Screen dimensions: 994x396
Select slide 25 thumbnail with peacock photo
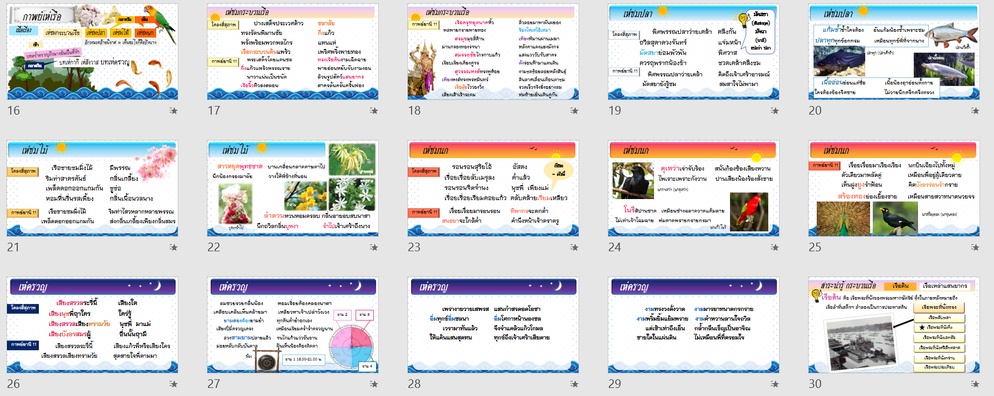coord(894,188)
